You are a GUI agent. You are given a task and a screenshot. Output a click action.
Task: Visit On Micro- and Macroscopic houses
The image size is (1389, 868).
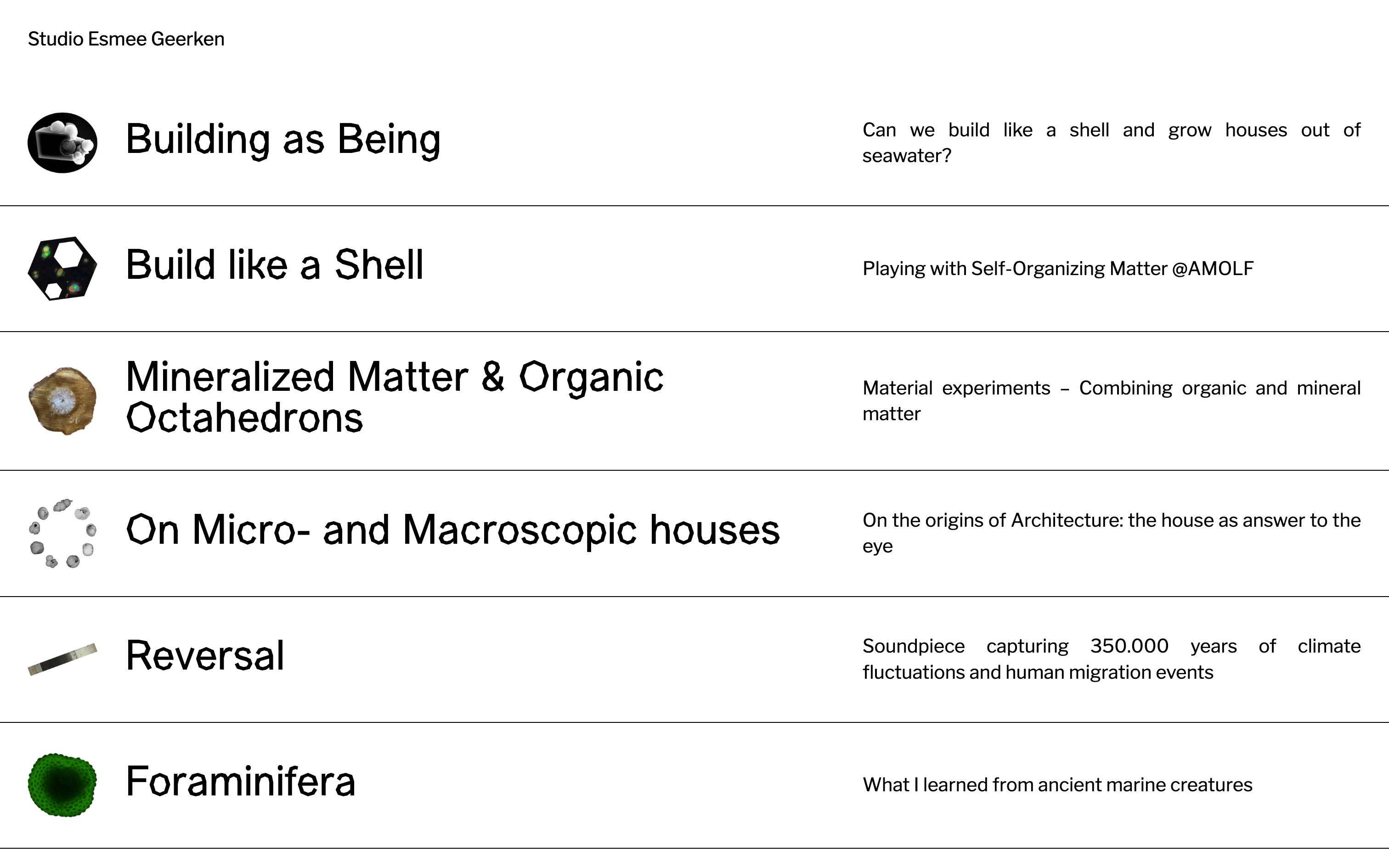click(452, 530)
